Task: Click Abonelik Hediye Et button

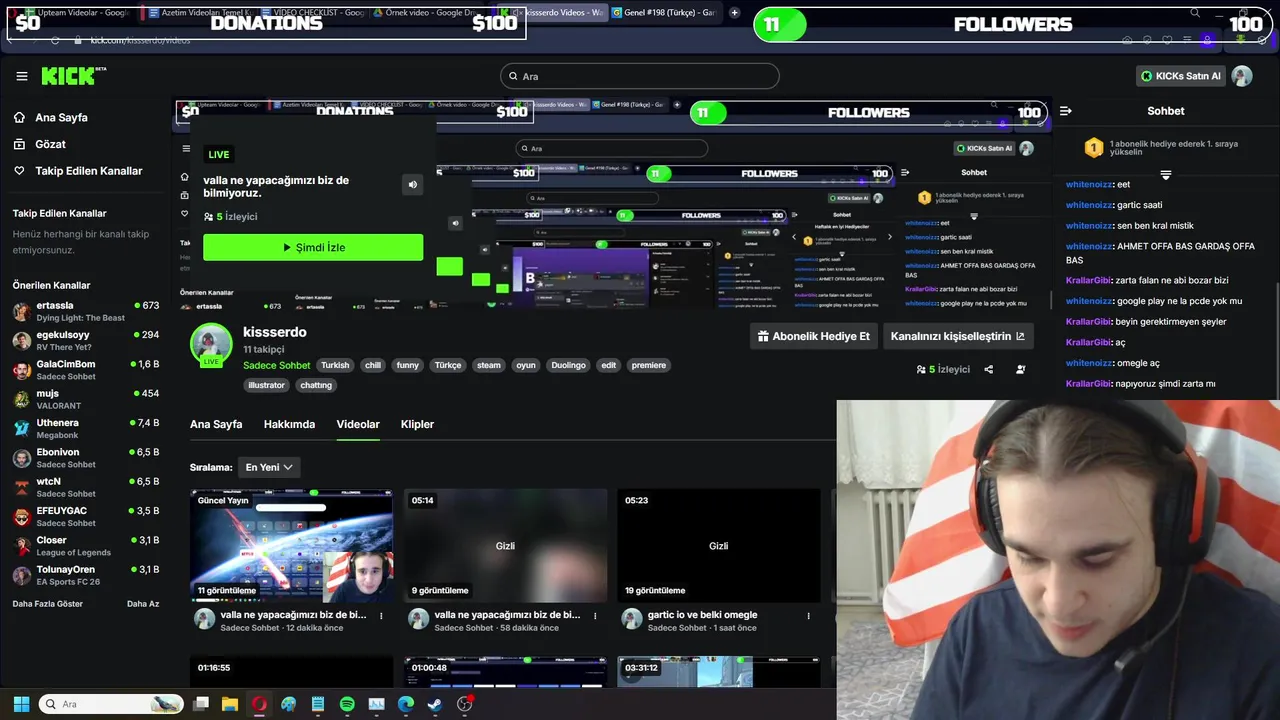Action: click(x=814, y=336)
